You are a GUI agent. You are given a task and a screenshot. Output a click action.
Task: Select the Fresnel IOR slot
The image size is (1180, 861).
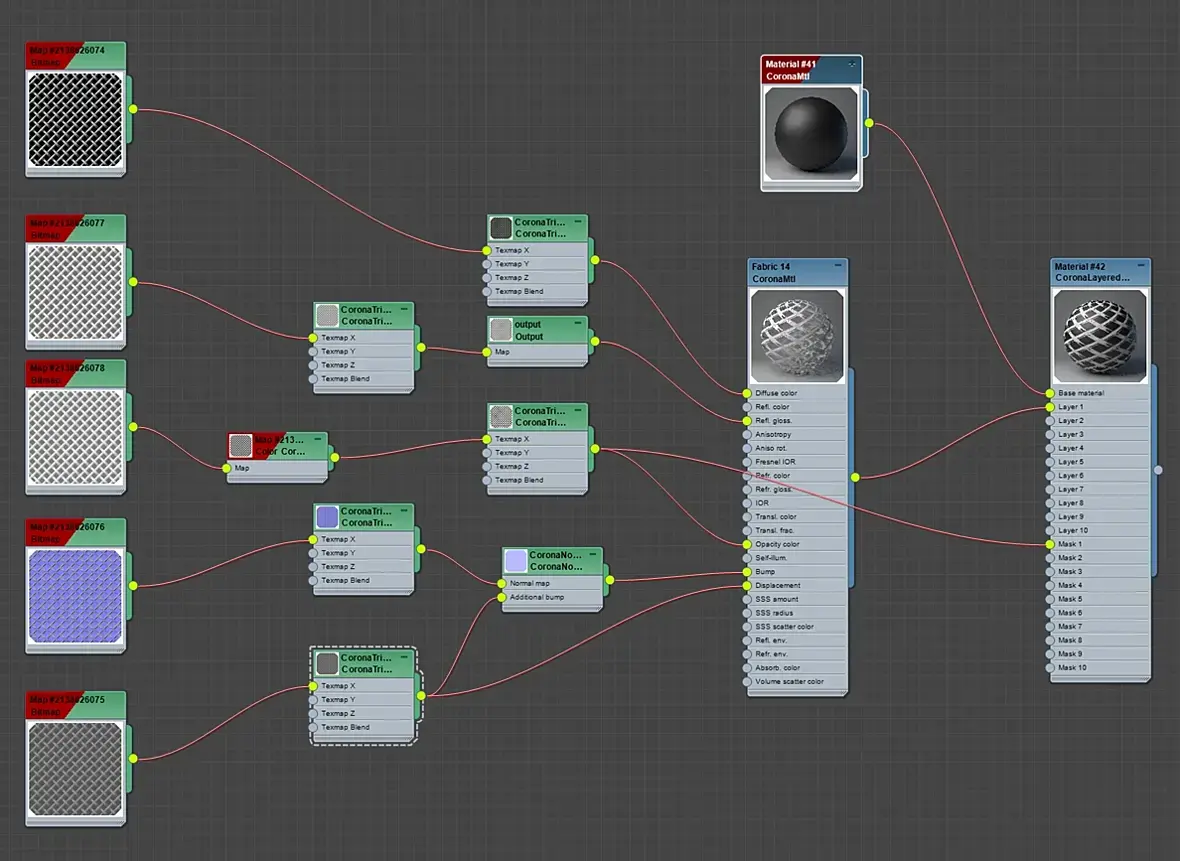click(797, 461)
